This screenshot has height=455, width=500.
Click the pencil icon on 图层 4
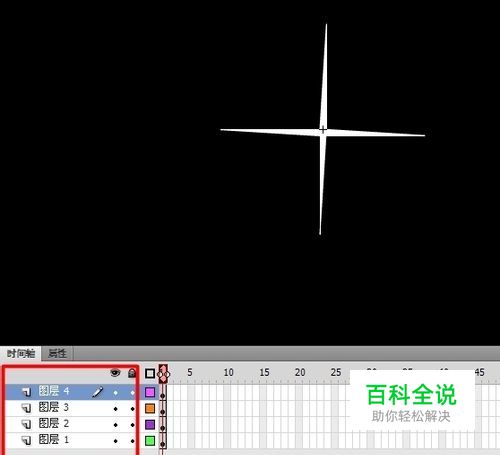(97, 392)
